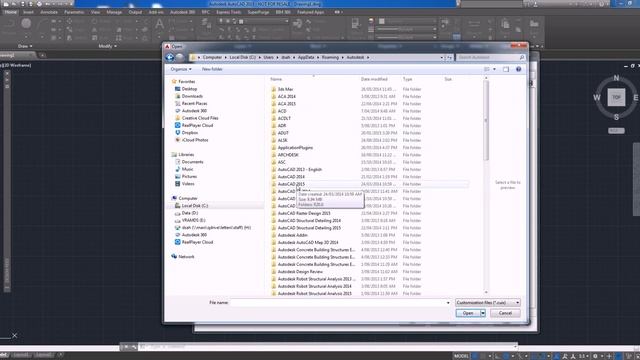Switch to the Annotate ribbon tab in AutoCAD
The height and width of the screenshot is (360, 640).
click(49, 12)
